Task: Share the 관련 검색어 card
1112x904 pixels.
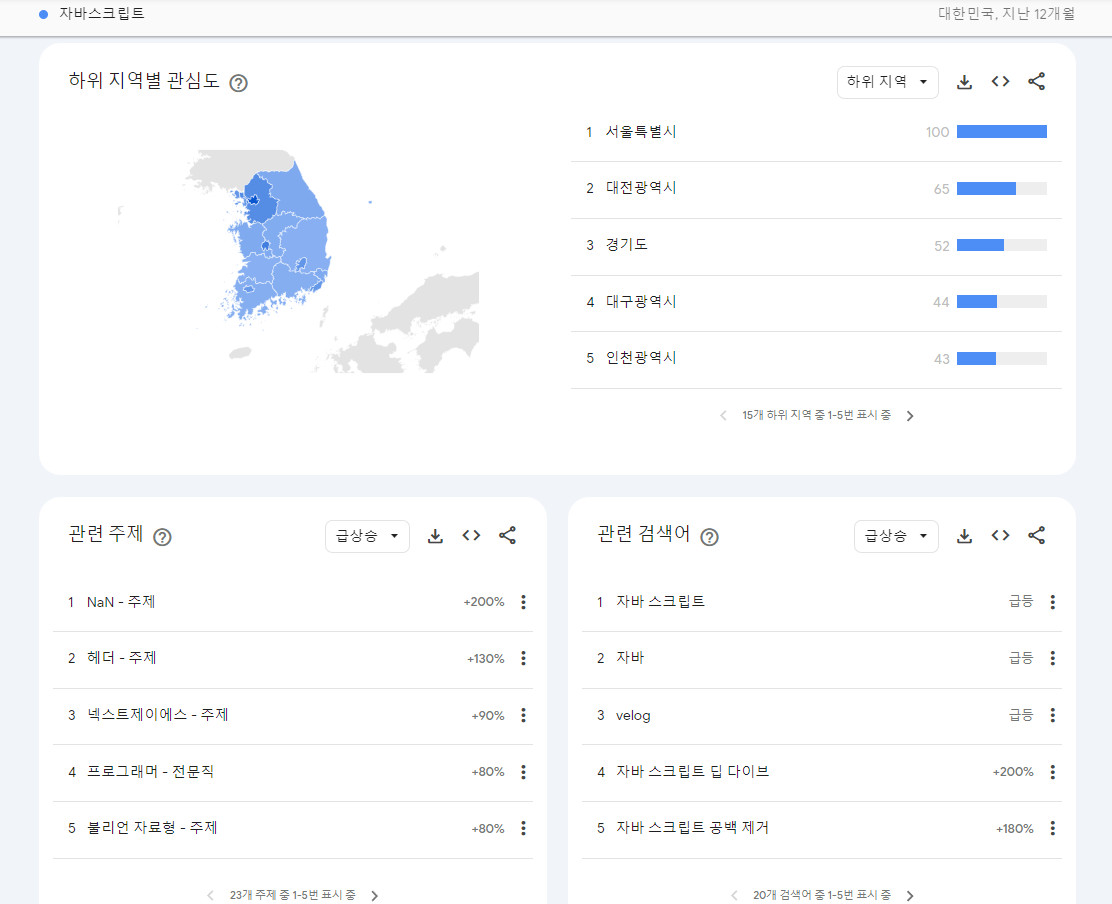Action: coord(1036,535)
